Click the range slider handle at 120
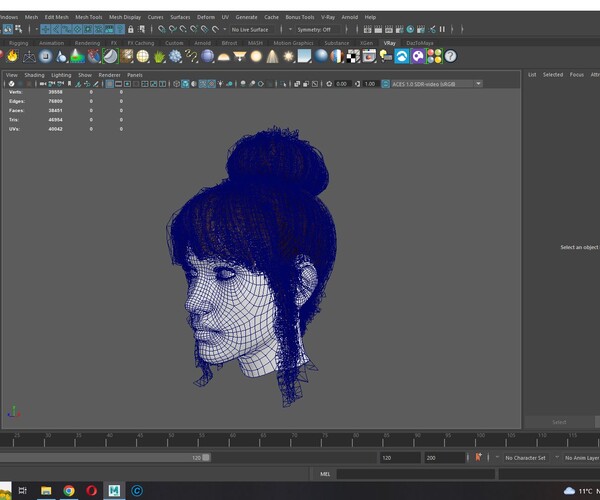 pyautogui.click(x=206, y=458)
